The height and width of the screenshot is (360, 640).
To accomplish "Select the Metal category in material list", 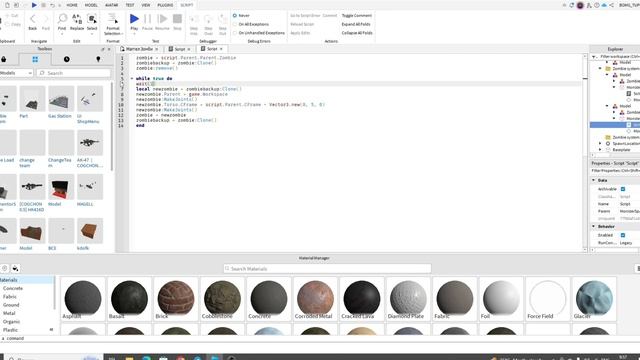I will [9, 313].
